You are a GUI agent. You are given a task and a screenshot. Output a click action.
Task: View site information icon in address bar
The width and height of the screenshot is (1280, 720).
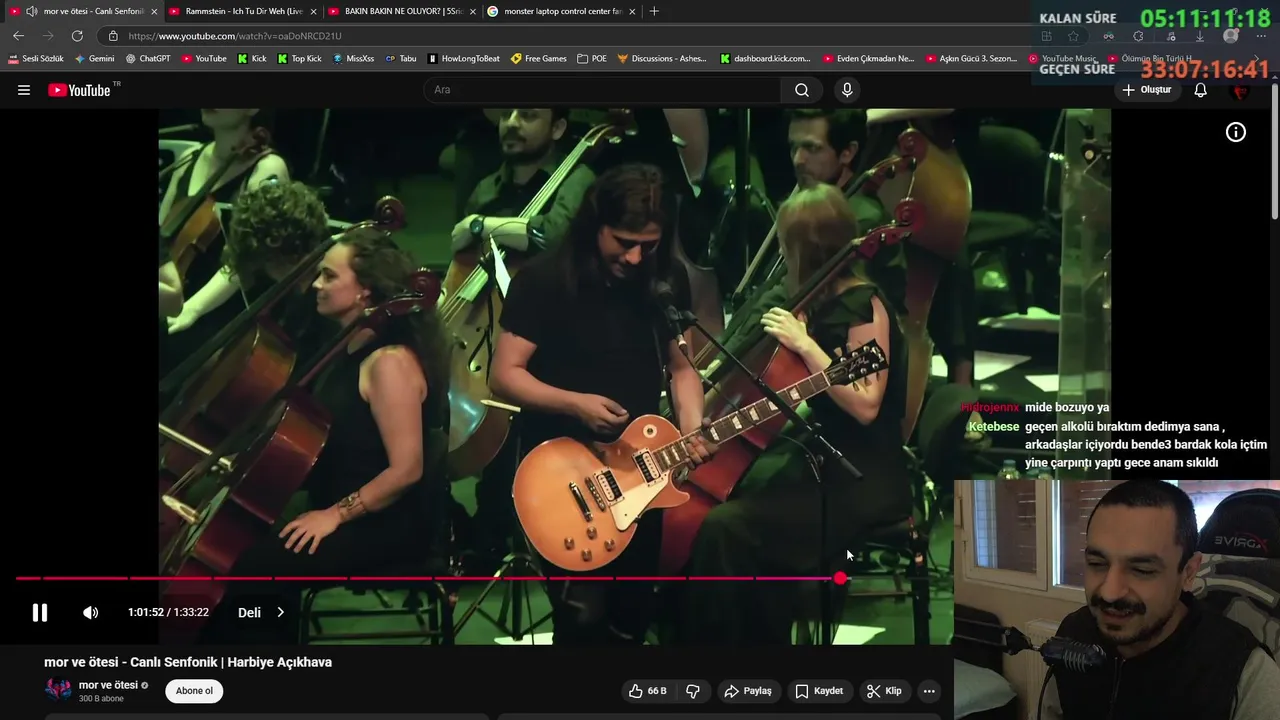[x=113, y=36]
